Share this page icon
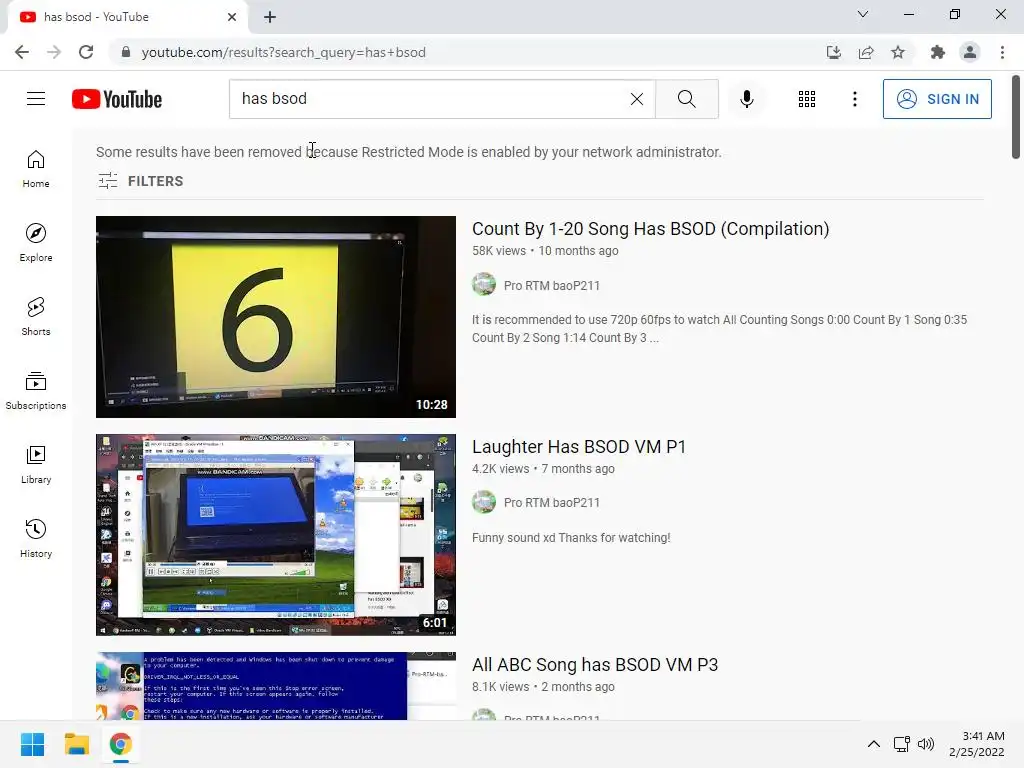Viewport: 1024px width, 768px height. tap(866, 52)
